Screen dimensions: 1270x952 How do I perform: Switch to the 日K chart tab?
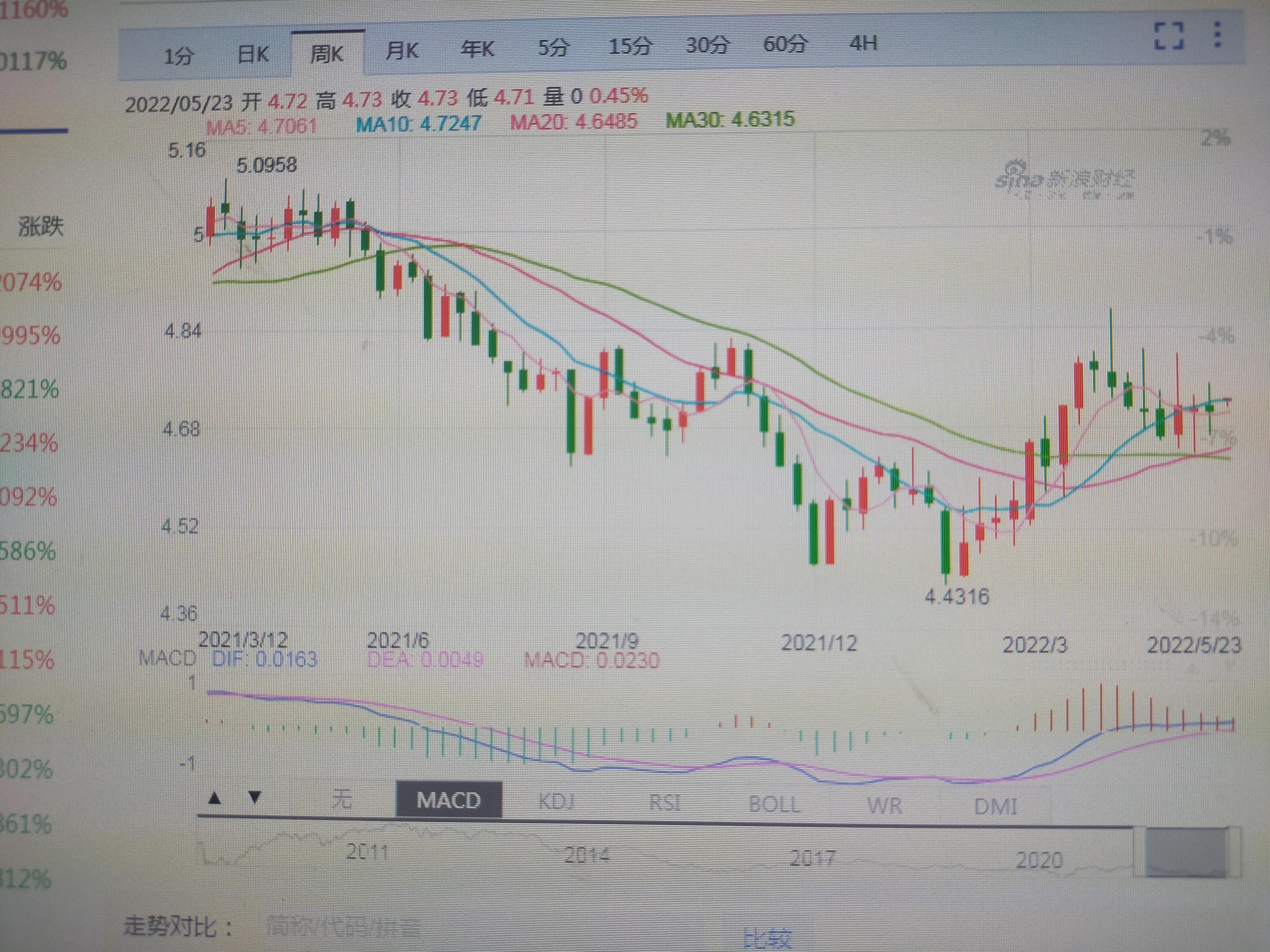point(253,55)
